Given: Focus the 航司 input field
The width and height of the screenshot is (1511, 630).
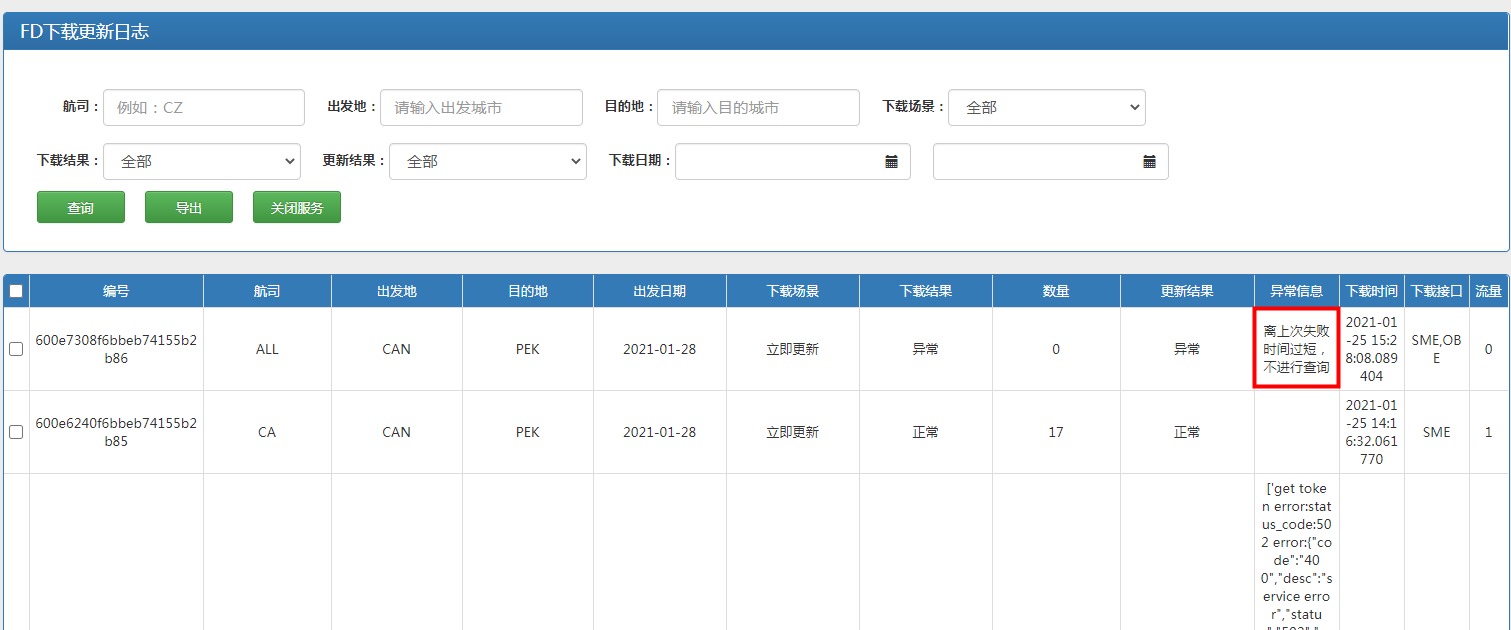Looking at the screenshot, I should [x=204, y=108].
